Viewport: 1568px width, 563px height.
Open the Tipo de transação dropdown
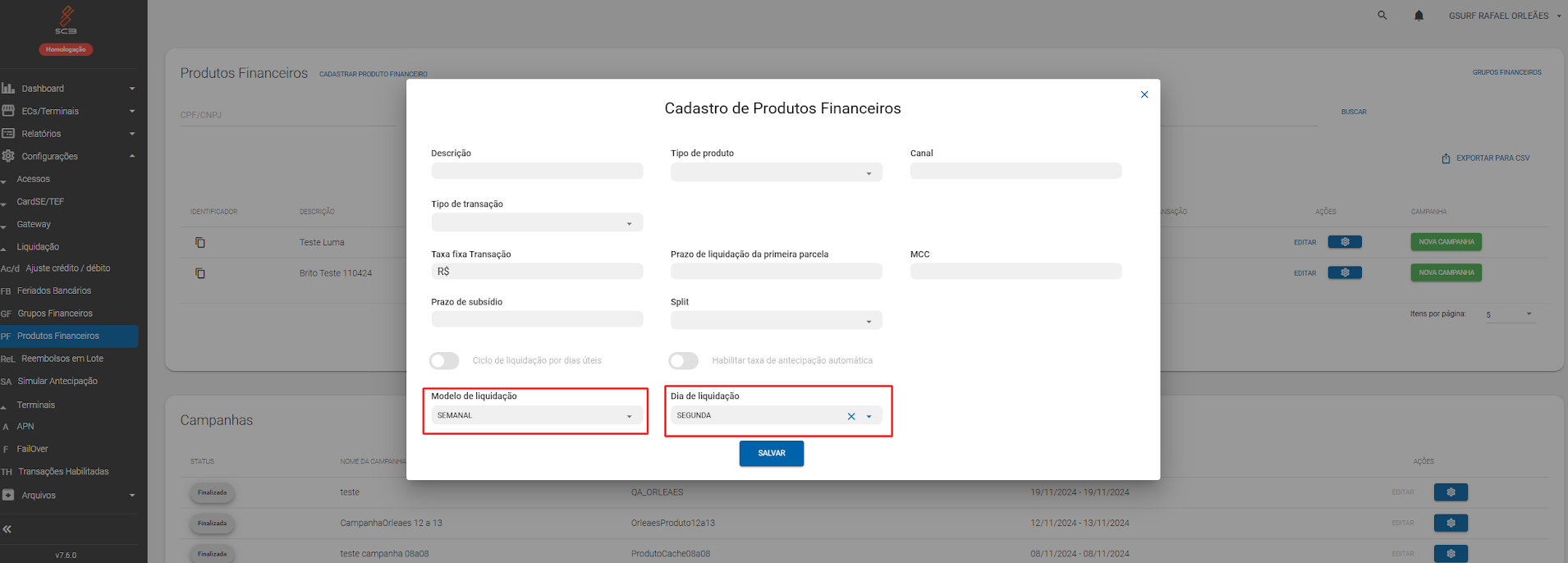pos(536,223)
